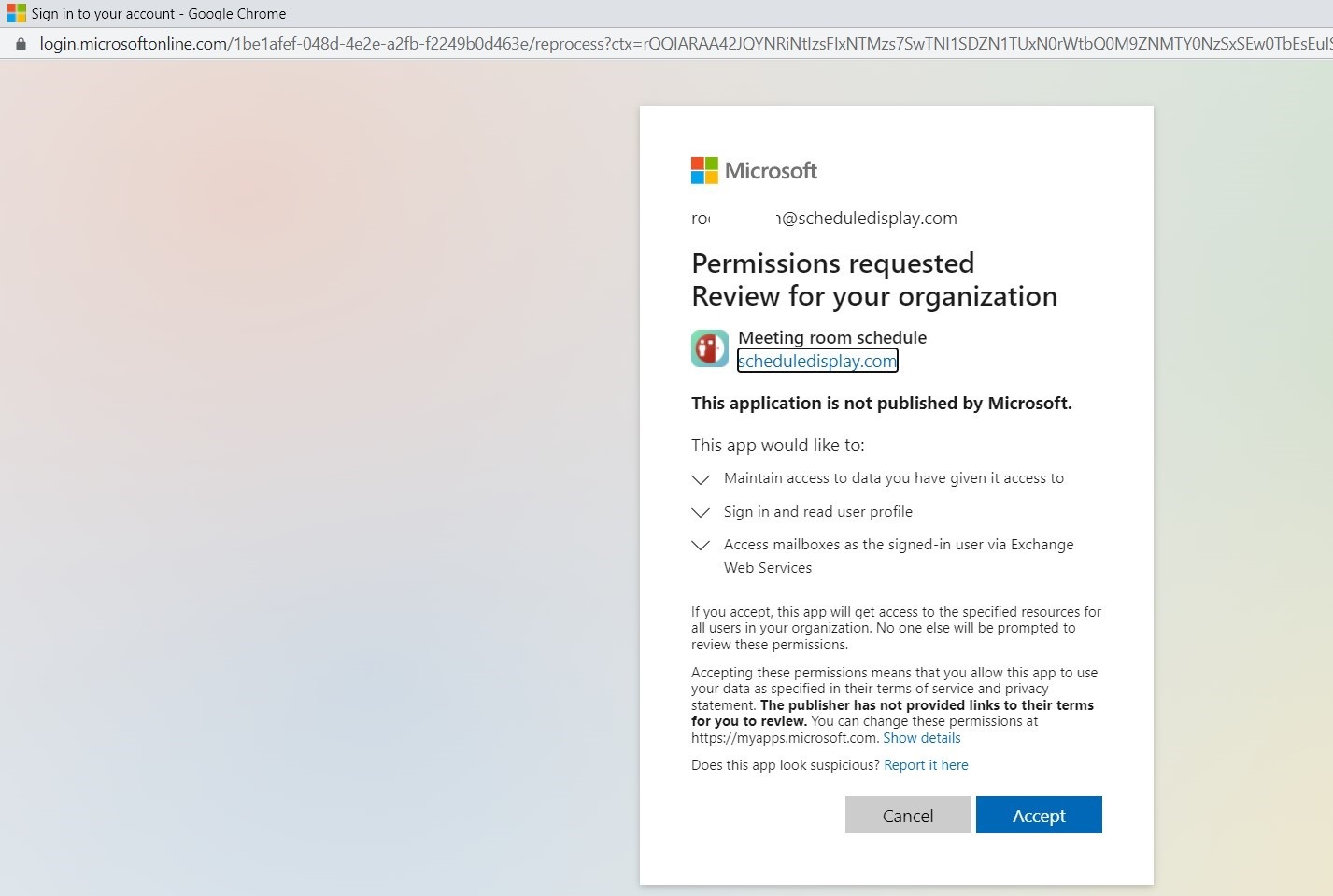Click the 'If you accept, this app' paragraph
This screenshot has width=1333, height=896.
(x=896, y=628)
